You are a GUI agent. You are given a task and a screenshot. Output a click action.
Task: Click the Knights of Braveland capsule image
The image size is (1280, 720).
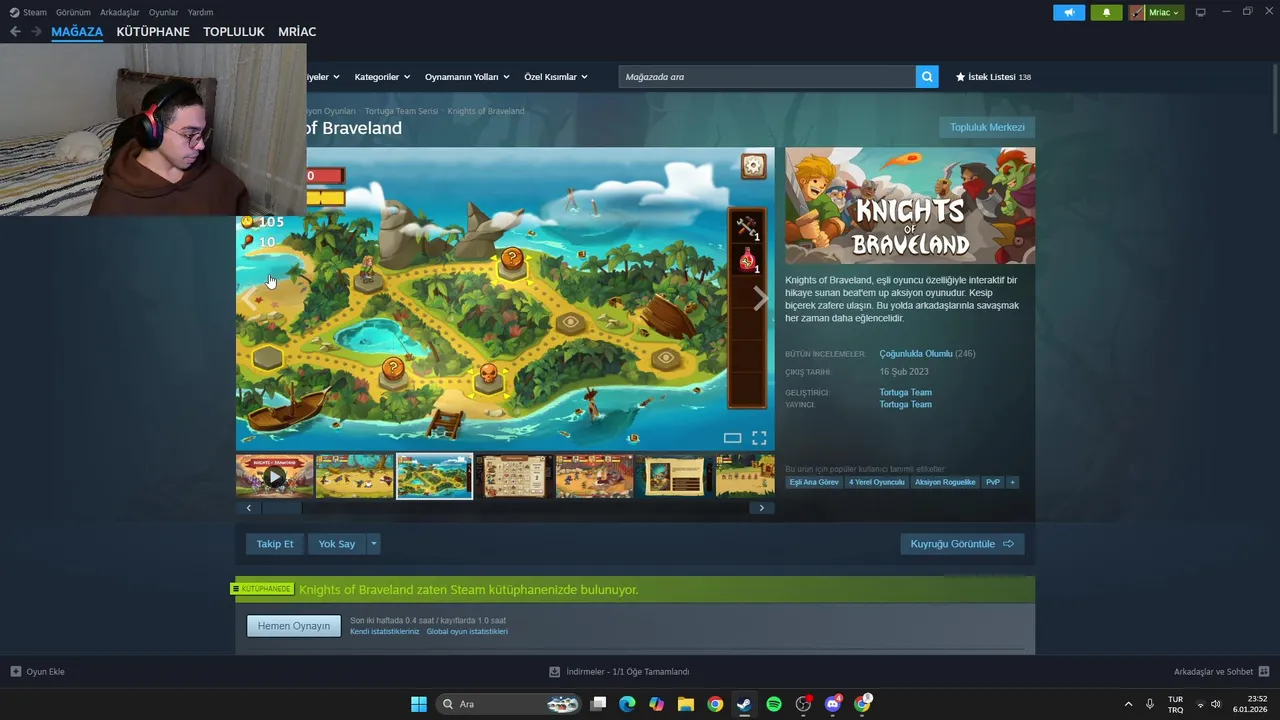[x=910, y=206]
